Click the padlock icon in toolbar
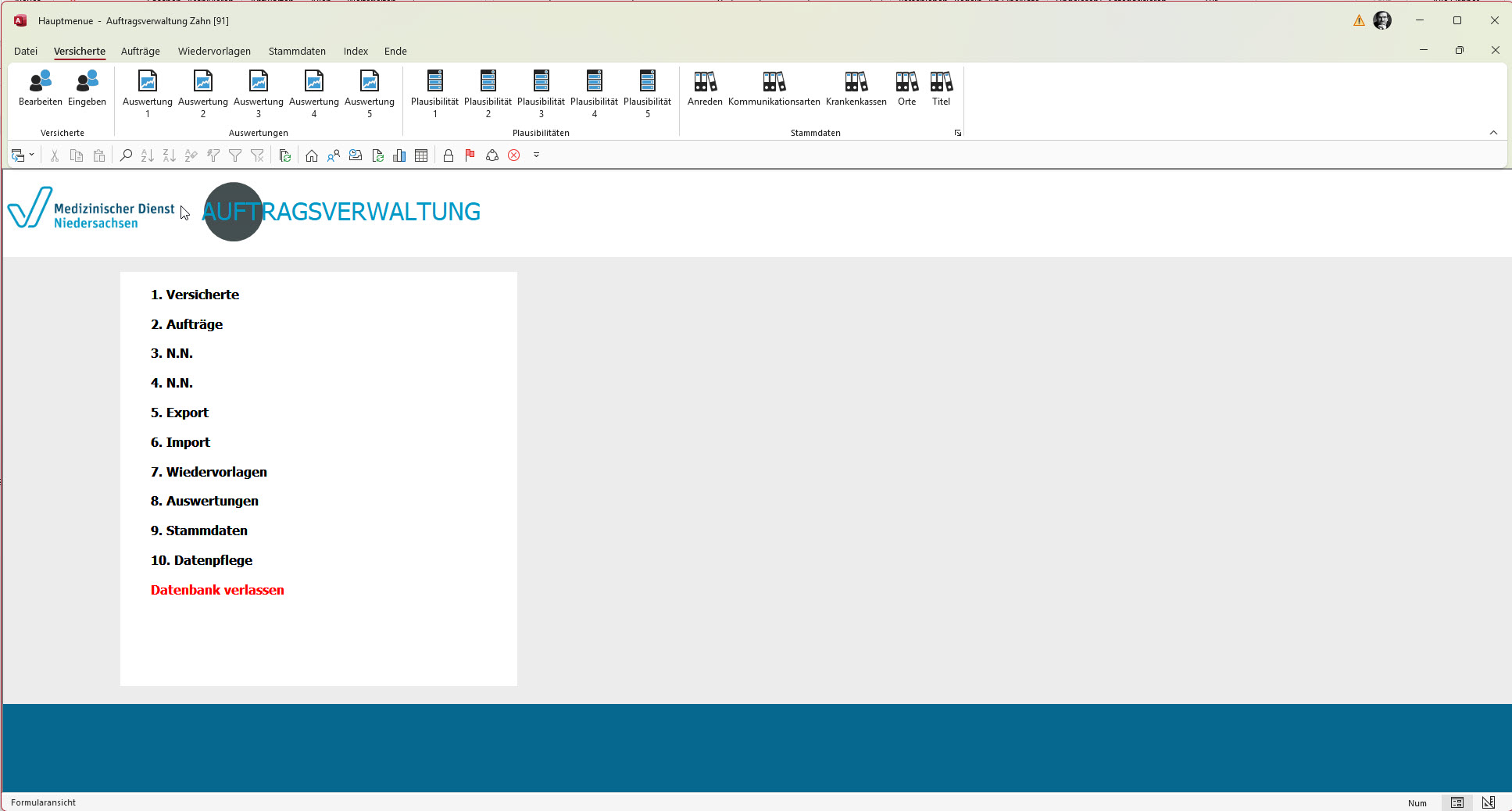Viewport: 1512px width, 811px height. pyautogui.click(x=449, y=155)
